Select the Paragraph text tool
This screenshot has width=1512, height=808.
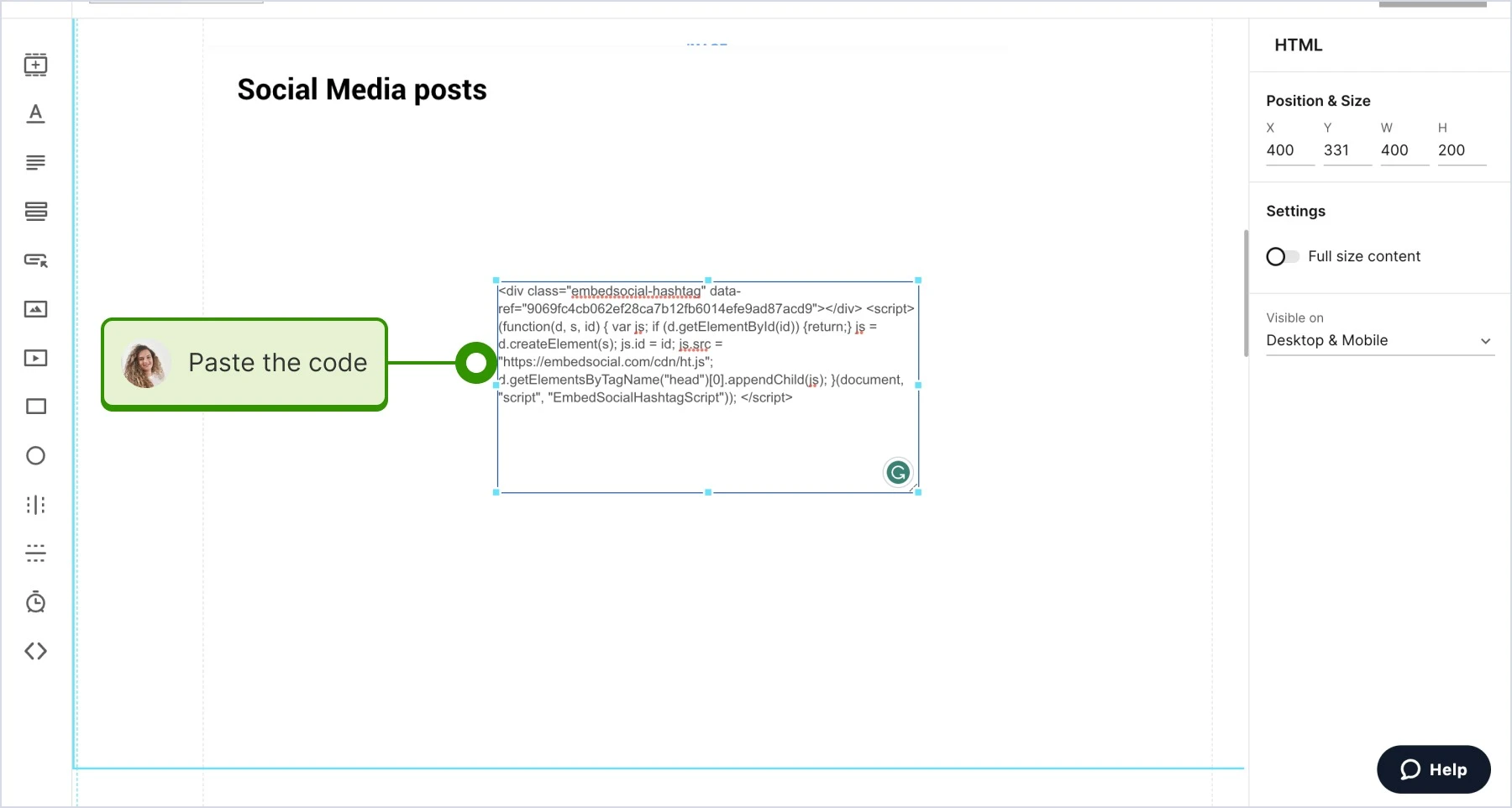click(35, 162)
